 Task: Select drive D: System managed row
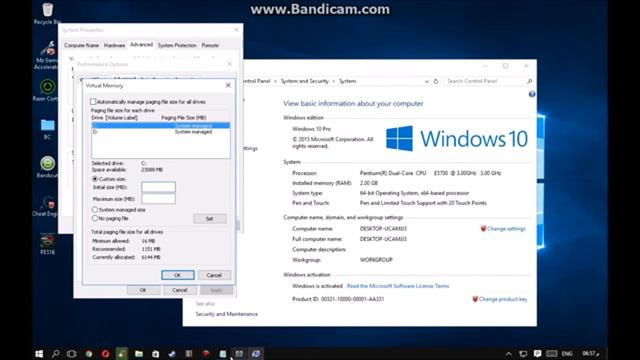(160, 132)
